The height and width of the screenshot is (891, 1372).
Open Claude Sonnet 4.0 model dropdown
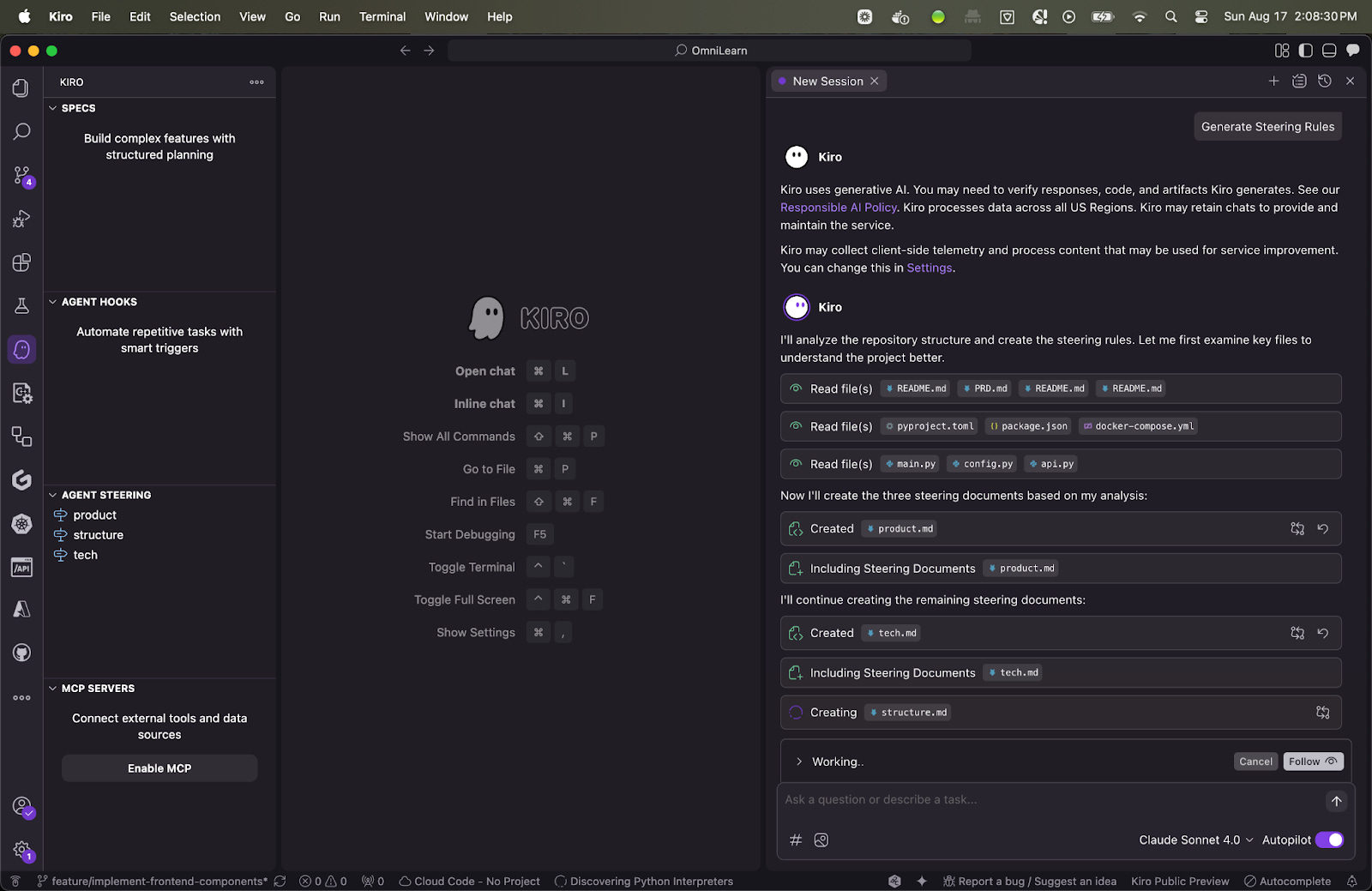tap(1195, 840)
